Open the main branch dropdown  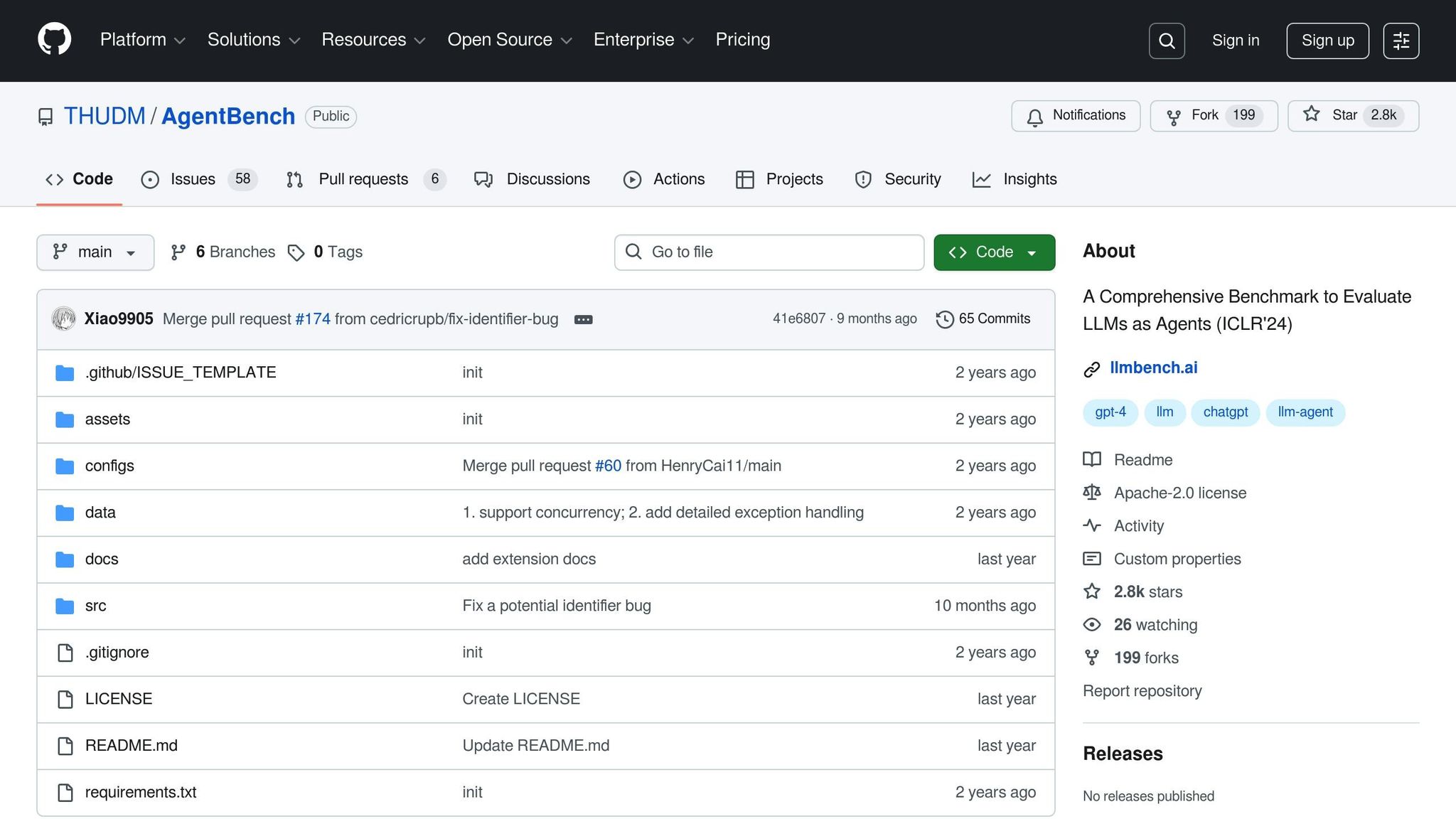click(95, 252)
